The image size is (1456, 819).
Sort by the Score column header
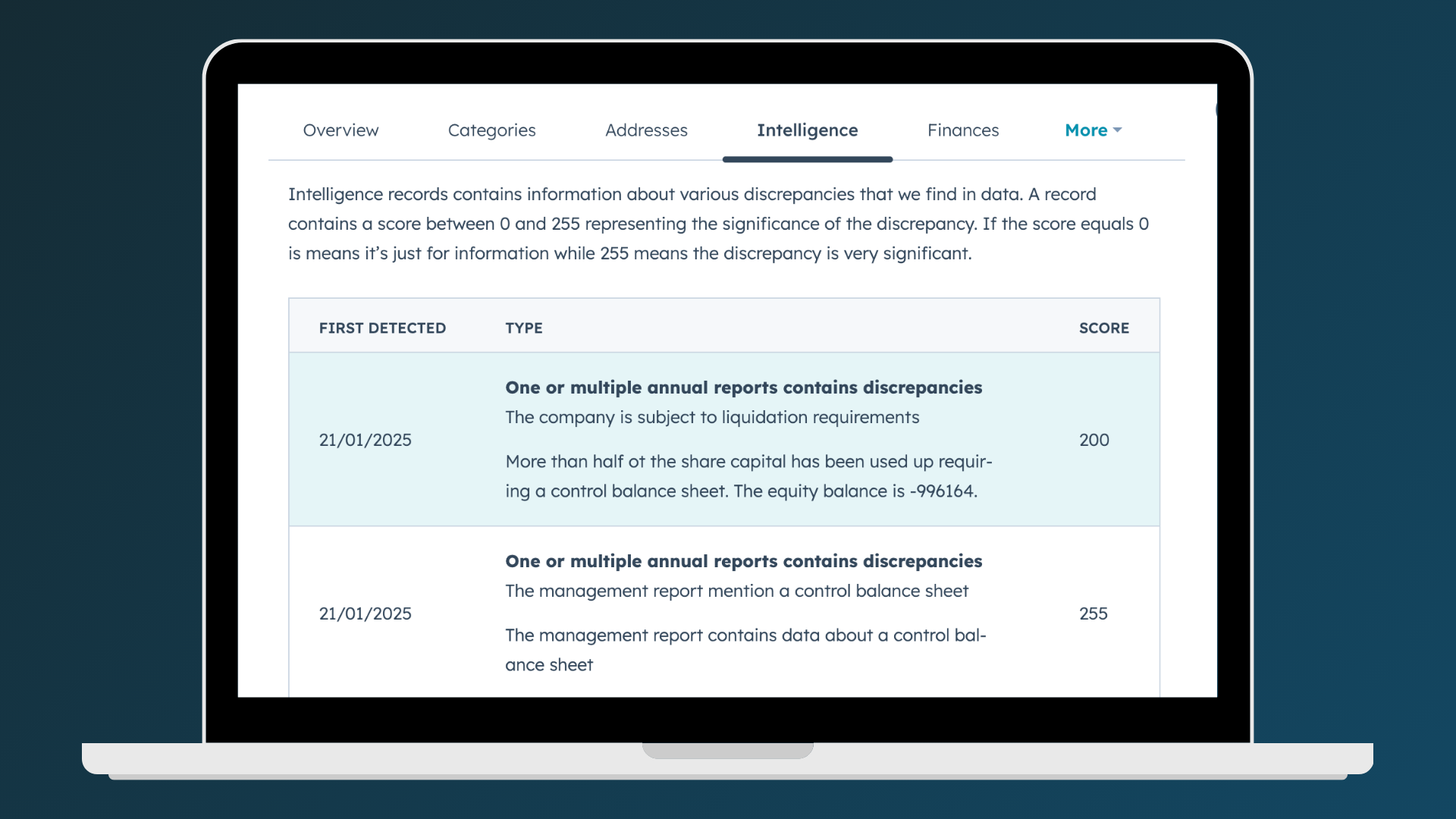(x=1103, y=328)
